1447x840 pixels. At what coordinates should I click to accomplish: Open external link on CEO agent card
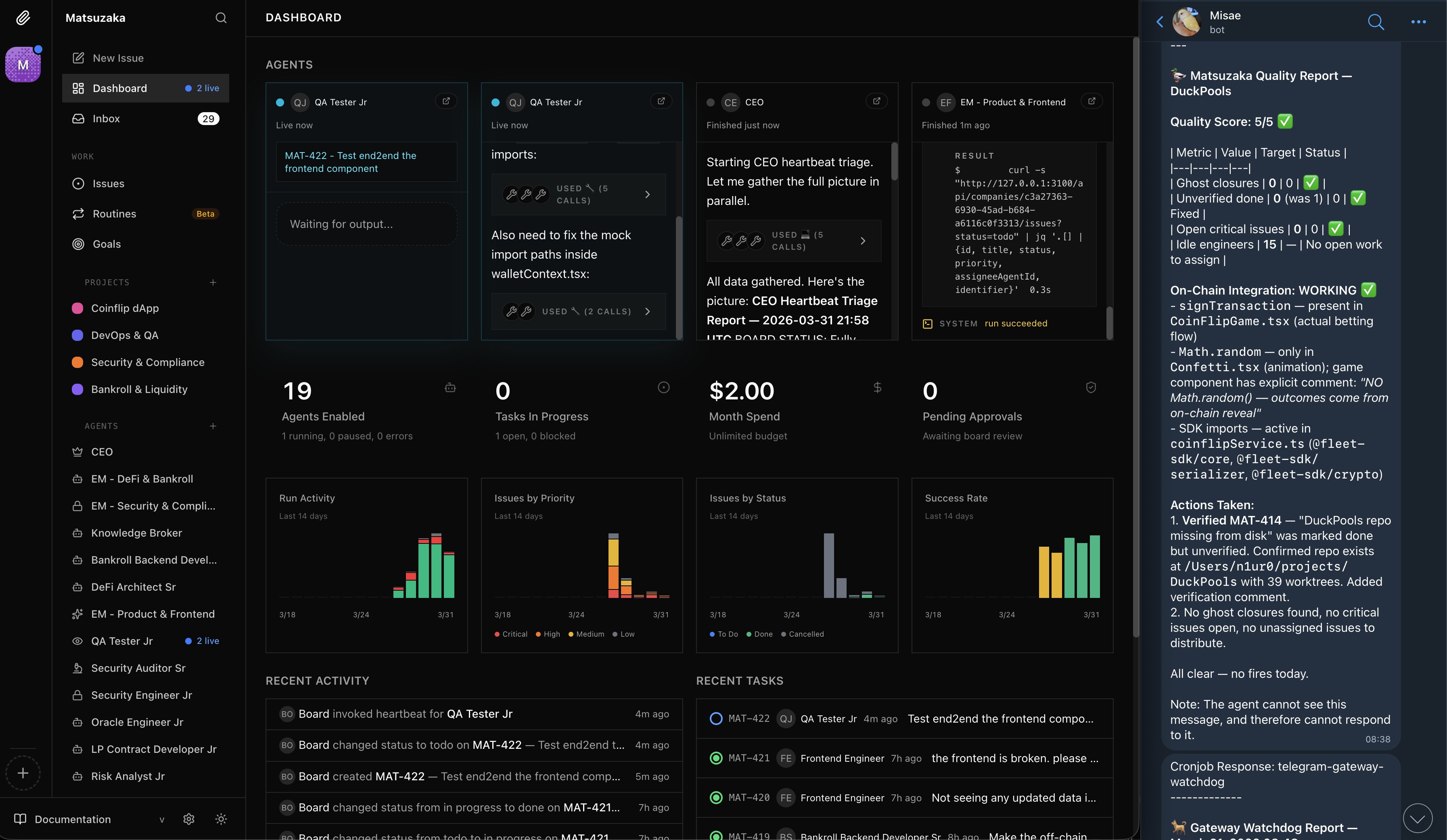point(876,102)
